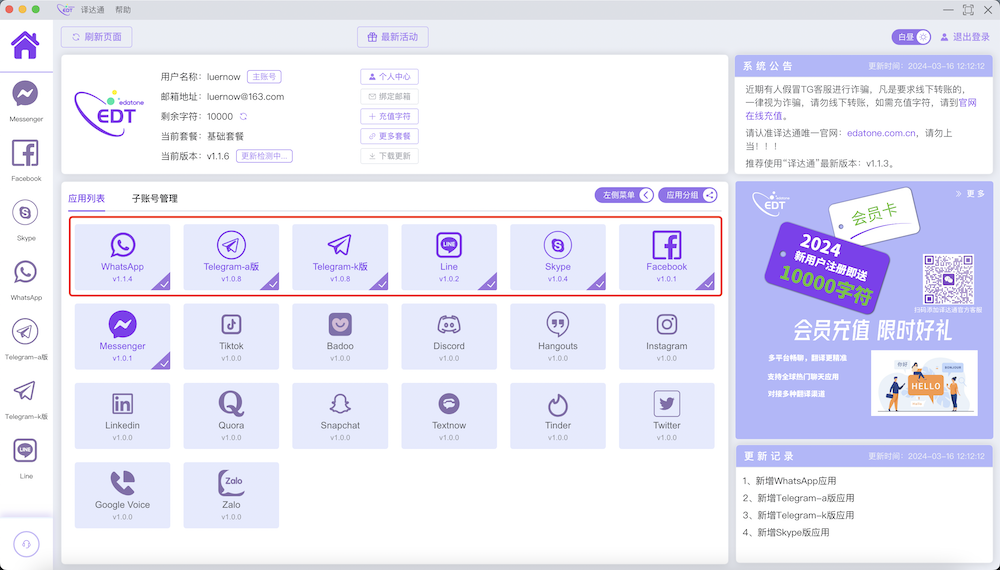Expand the 应用分组 grouping option

tap(688, 196)
